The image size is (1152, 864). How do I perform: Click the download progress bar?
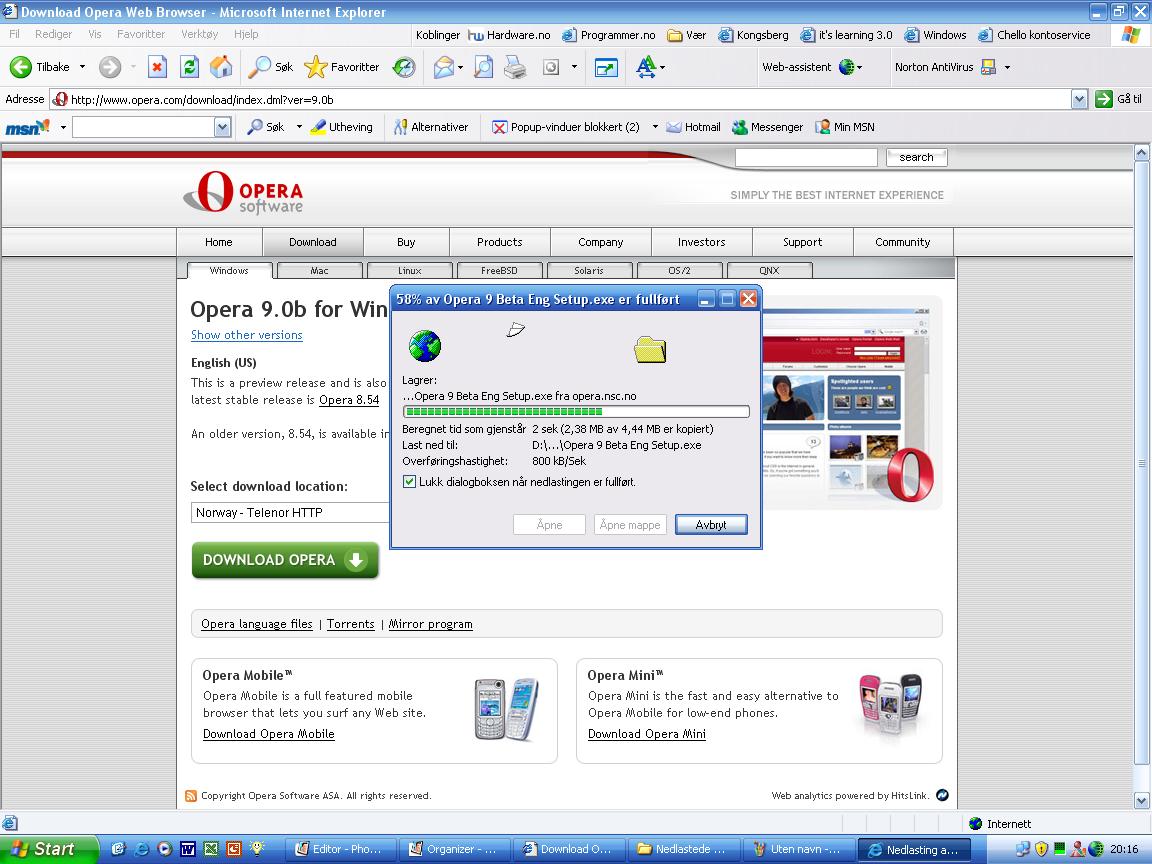[x=576, y=411]
